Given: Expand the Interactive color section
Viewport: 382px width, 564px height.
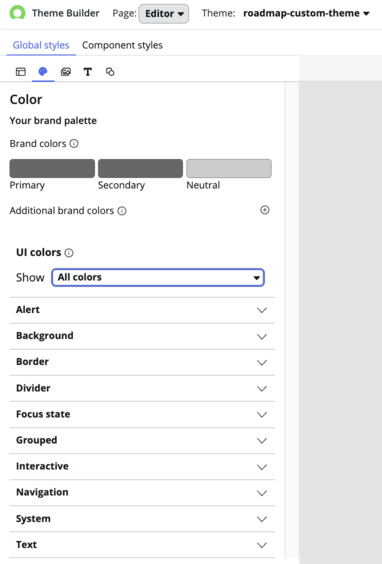Looking at the screenshot, I should point(142,467).
